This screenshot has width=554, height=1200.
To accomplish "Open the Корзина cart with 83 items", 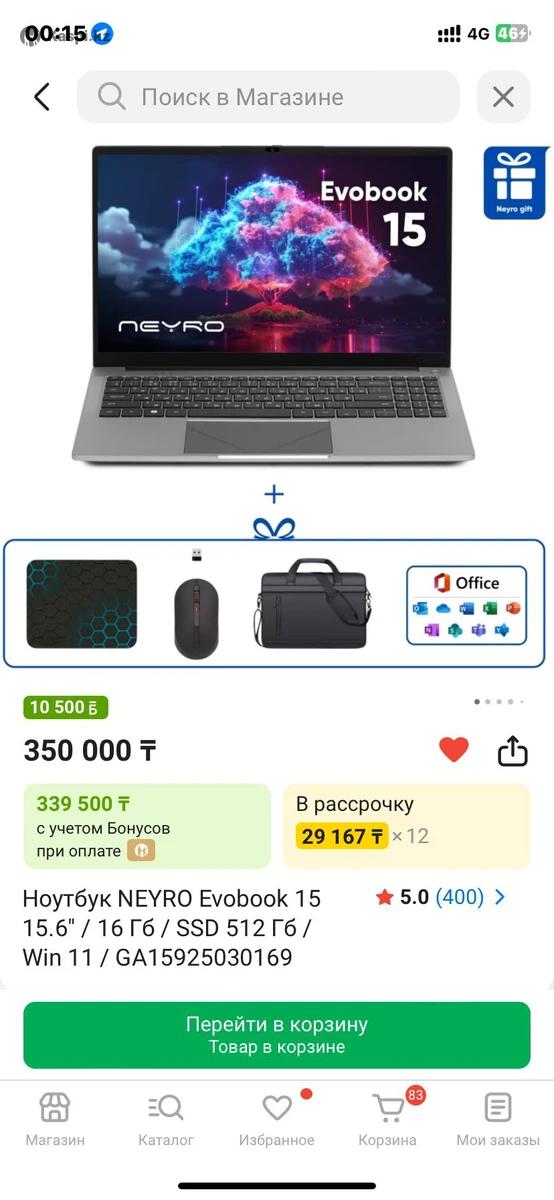I will 388,1120.
